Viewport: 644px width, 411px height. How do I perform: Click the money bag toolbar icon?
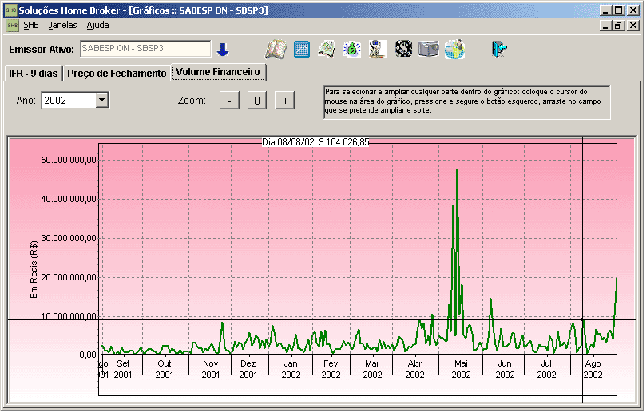tap(352, 49)
